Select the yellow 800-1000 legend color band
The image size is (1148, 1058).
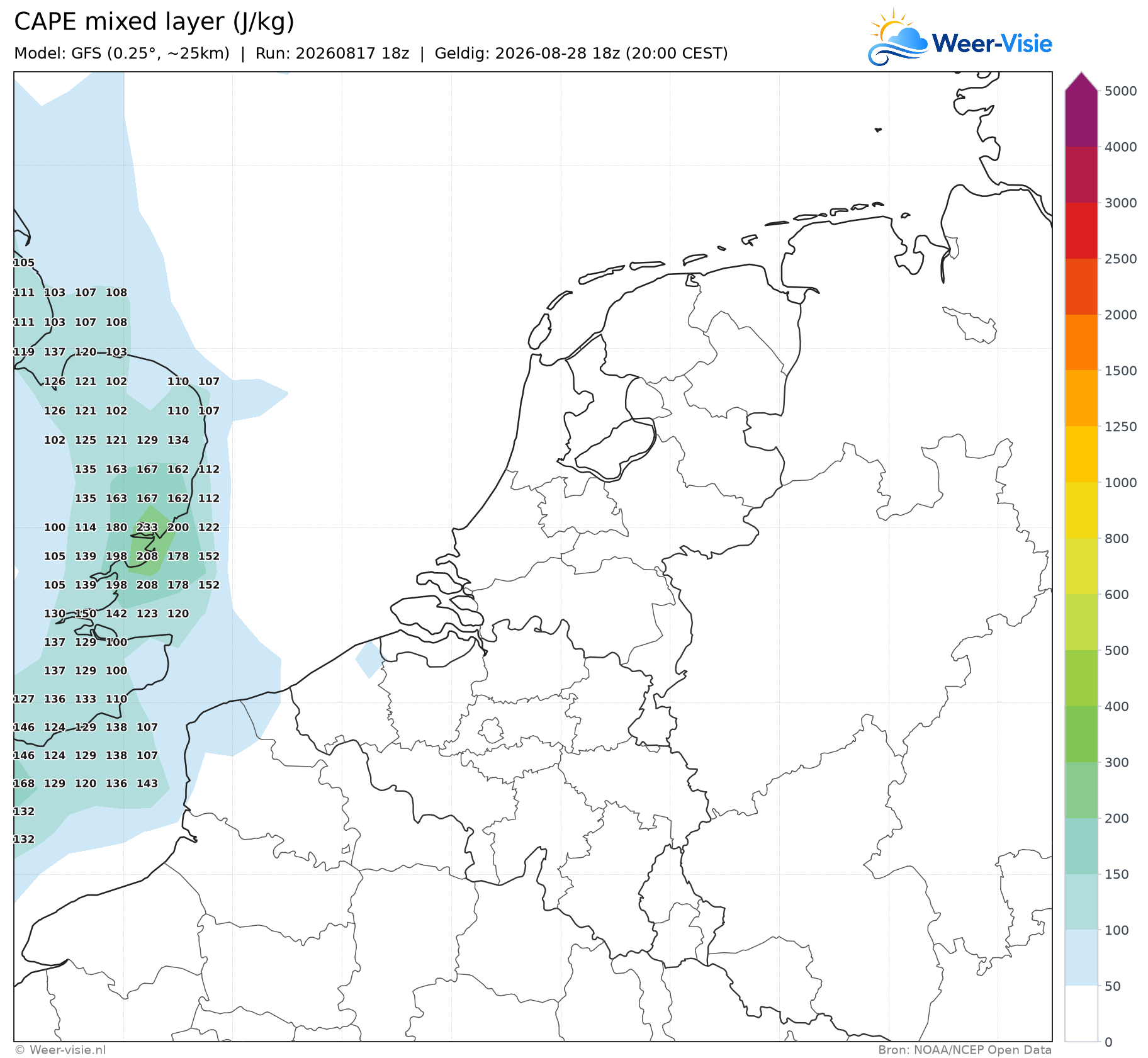[x=1081, y=510]
